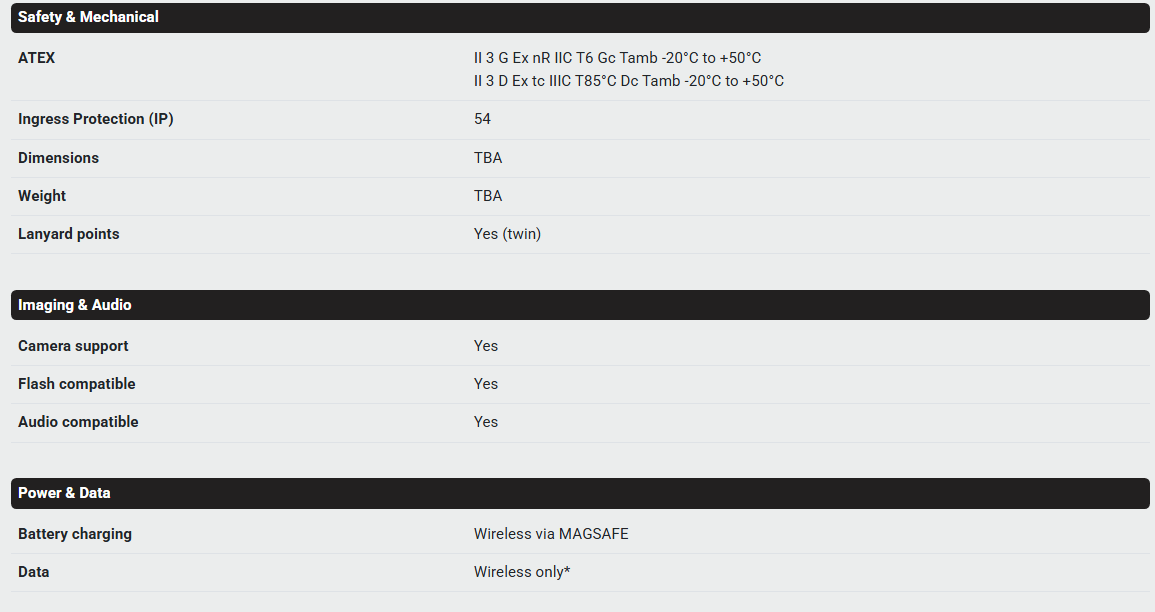Viewport: 1155px width, 612px height.
Task: Click the Yes (twin) lanyard value
Action: pyautogui.click(x=507, y=234)
